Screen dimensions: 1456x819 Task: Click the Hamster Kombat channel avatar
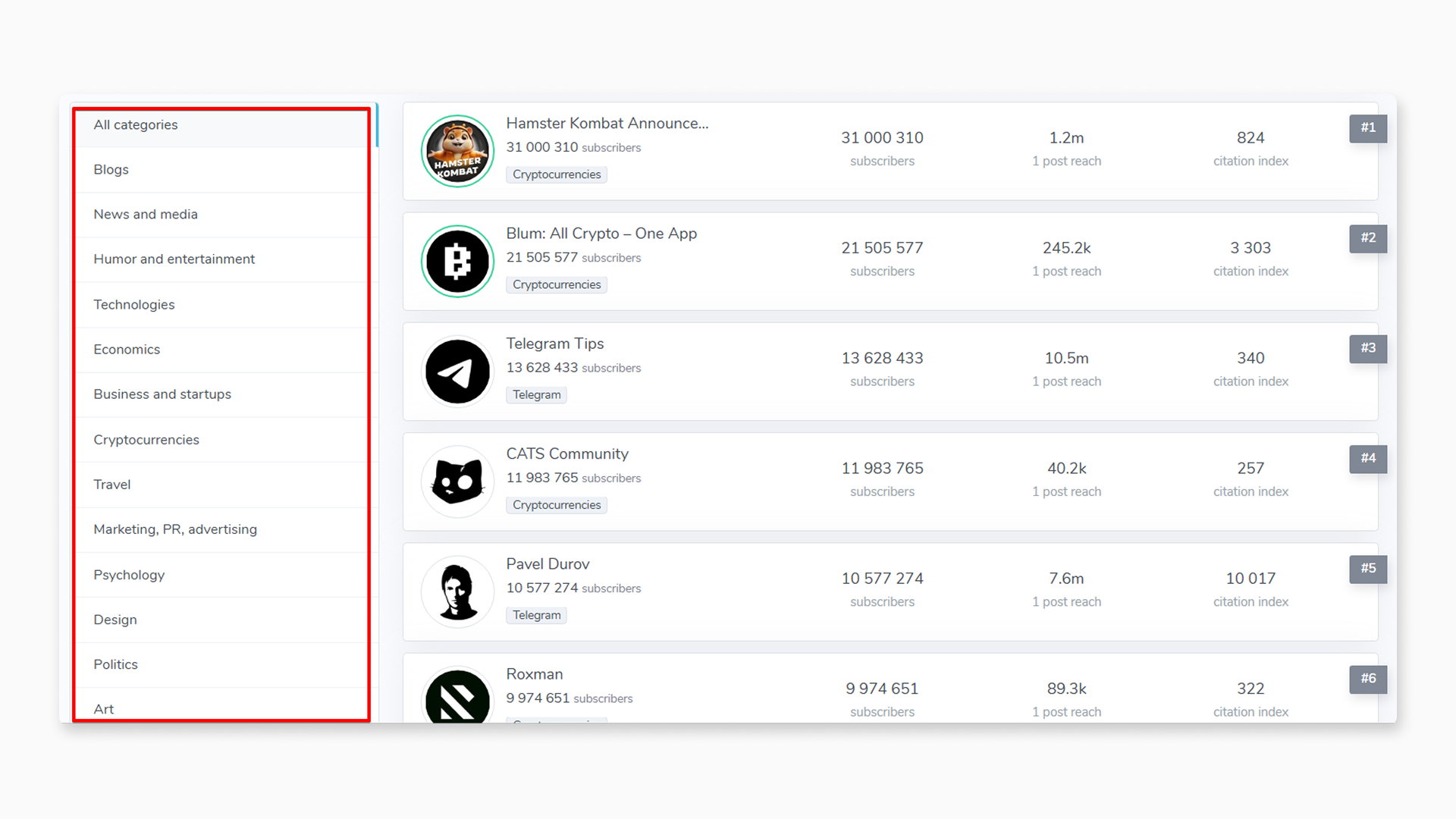(457, 151)
